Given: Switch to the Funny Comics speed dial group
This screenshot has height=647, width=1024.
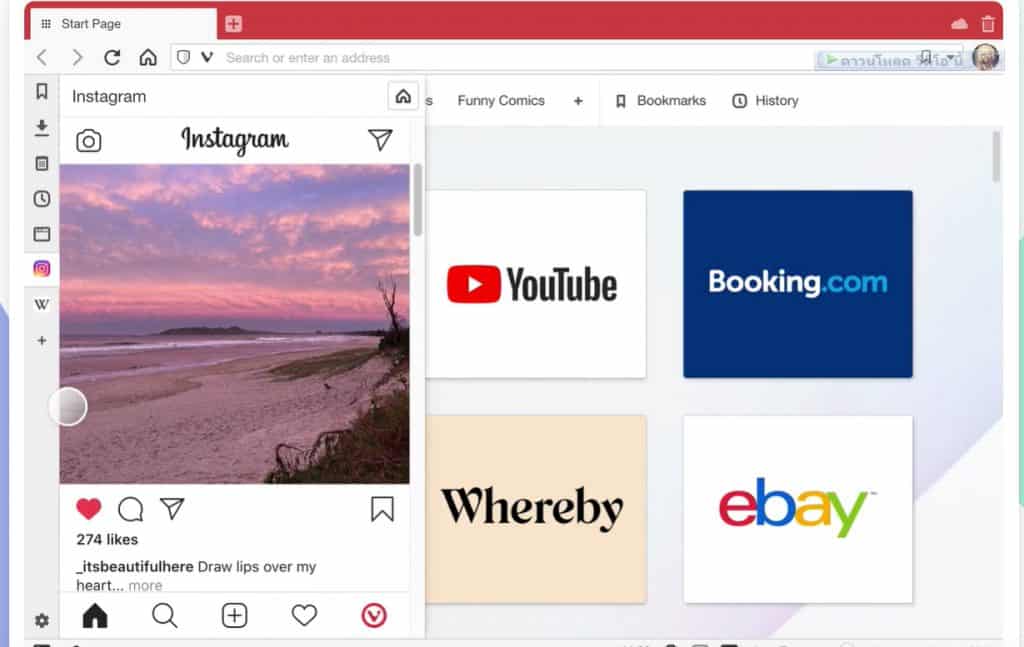Looking at the screenshot, I should point(500,101).
